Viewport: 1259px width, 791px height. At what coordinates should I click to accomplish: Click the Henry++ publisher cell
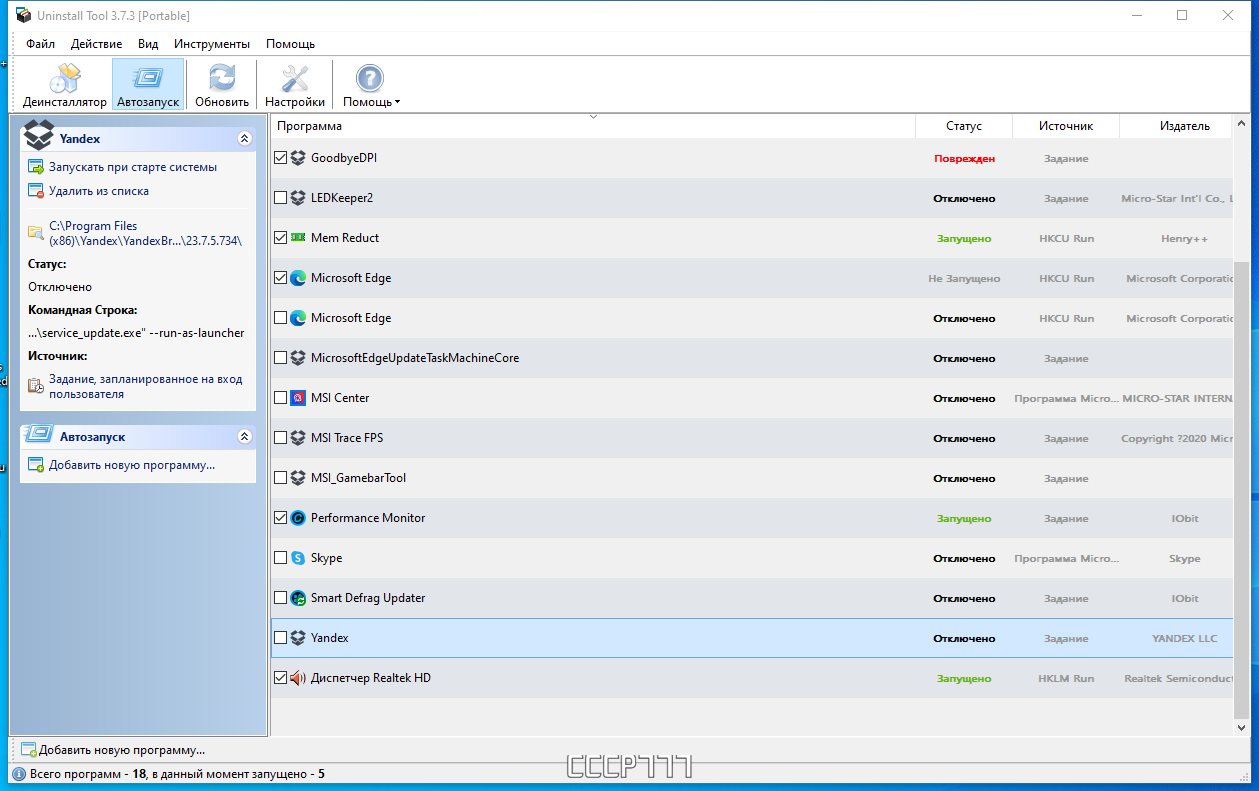click(x=1184, y=239)
